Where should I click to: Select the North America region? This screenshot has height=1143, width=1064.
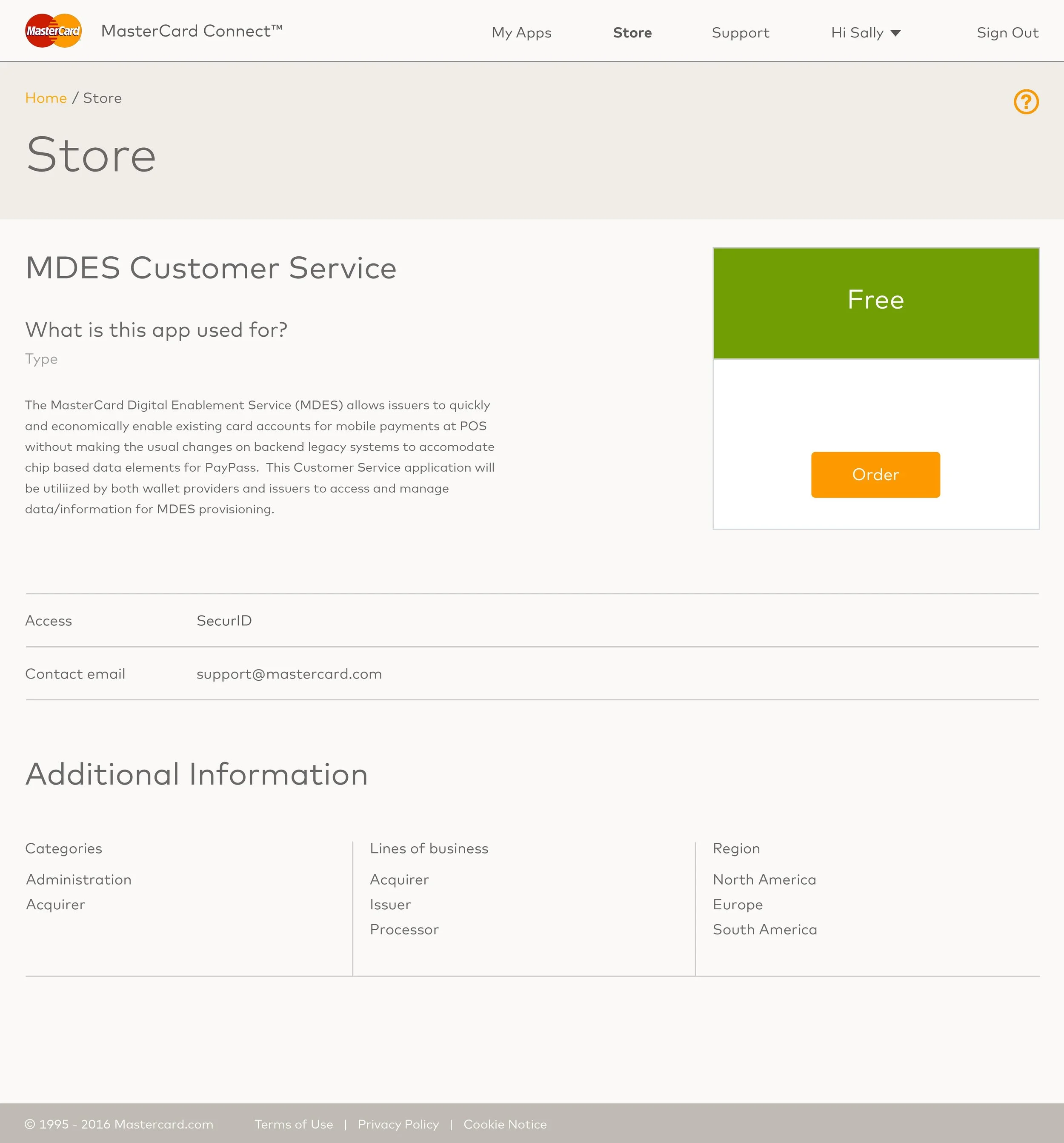tap(764, 879)
